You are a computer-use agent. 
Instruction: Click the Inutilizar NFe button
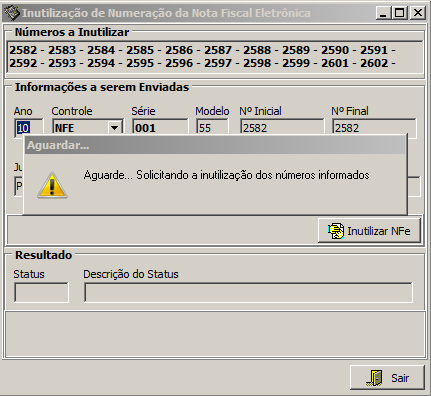click(369, 231)
